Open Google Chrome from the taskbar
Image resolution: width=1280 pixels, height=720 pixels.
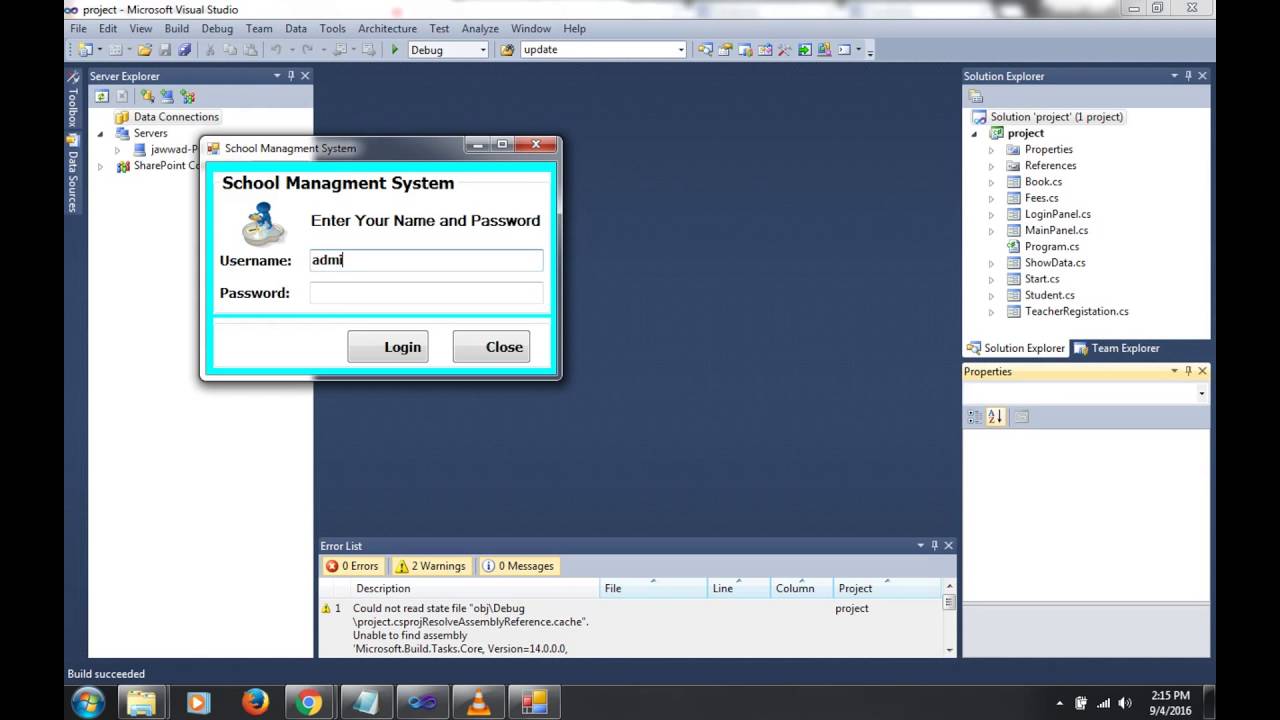(309, 703)
